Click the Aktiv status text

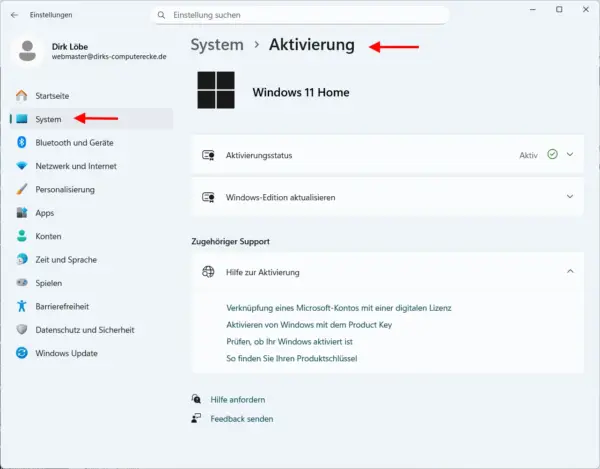pos(528,155)
